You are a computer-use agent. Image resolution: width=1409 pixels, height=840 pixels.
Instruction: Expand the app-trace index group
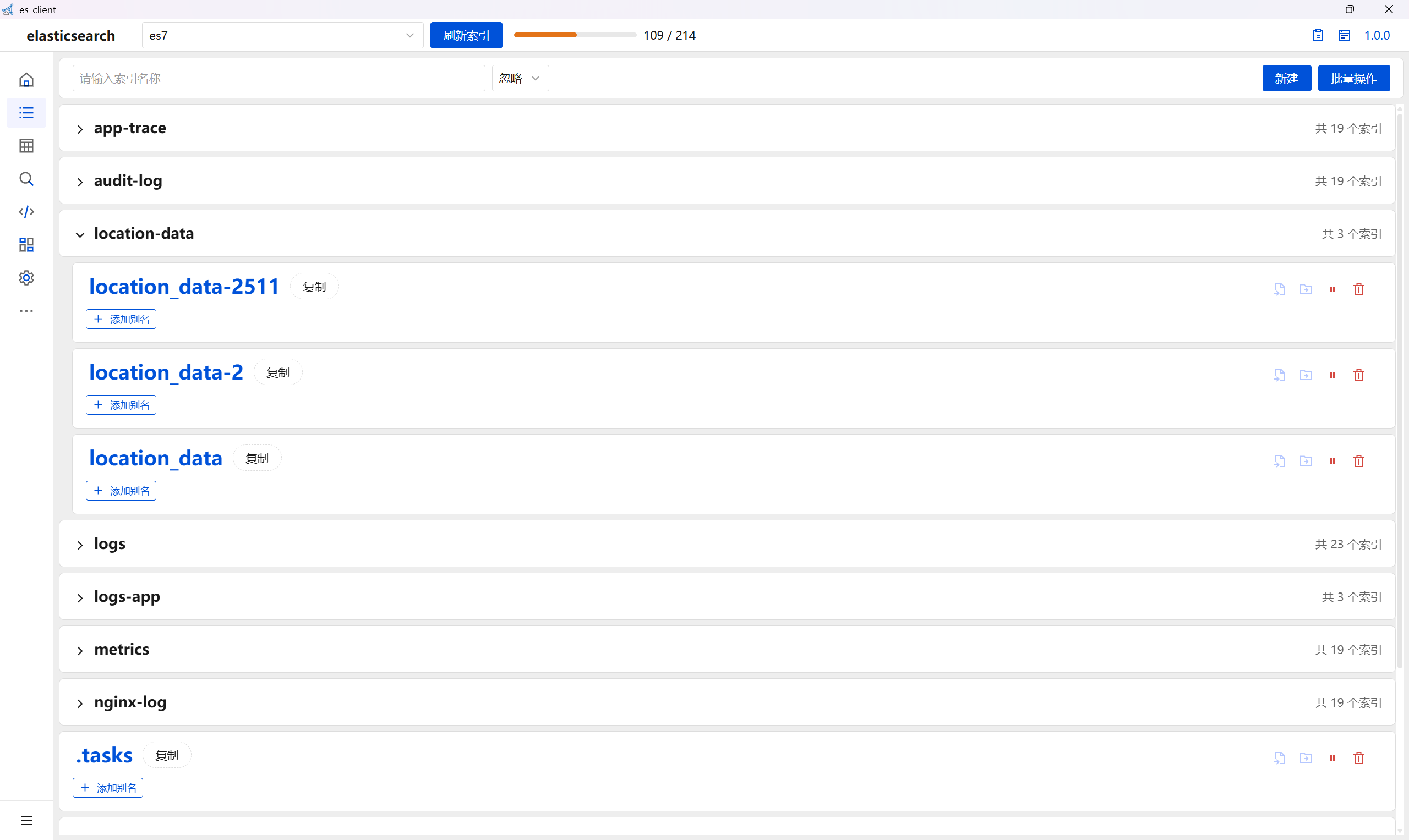tap(80, 129)
